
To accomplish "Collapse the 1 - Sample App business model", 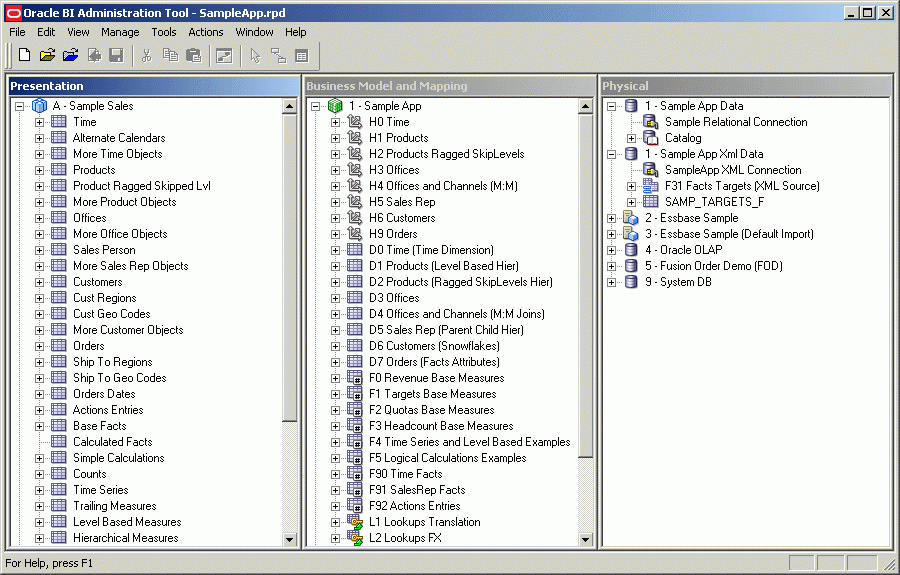I will (316, 106).
